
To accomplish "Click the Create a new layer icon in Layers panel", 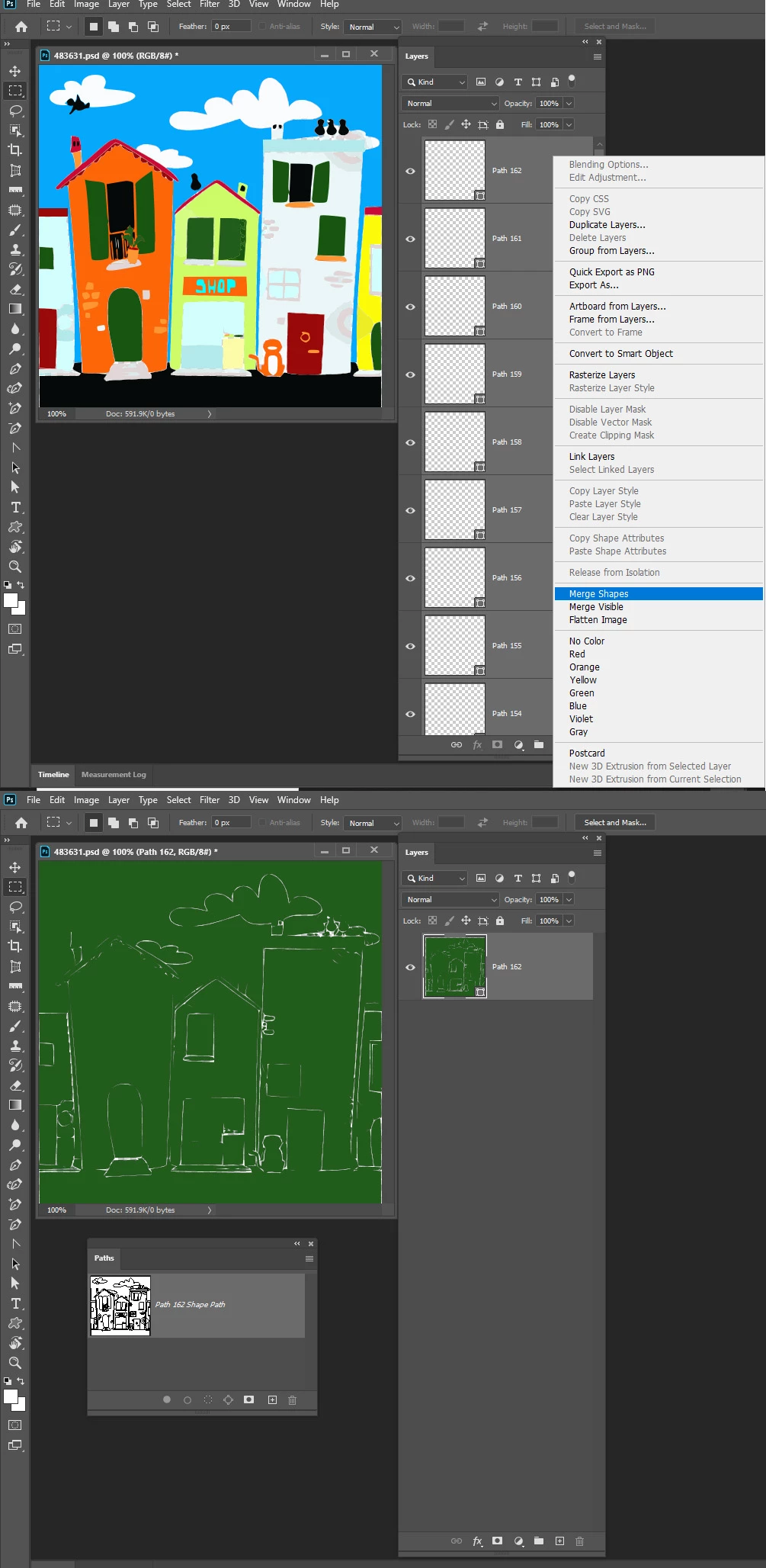I will (x=559, y=1541).
